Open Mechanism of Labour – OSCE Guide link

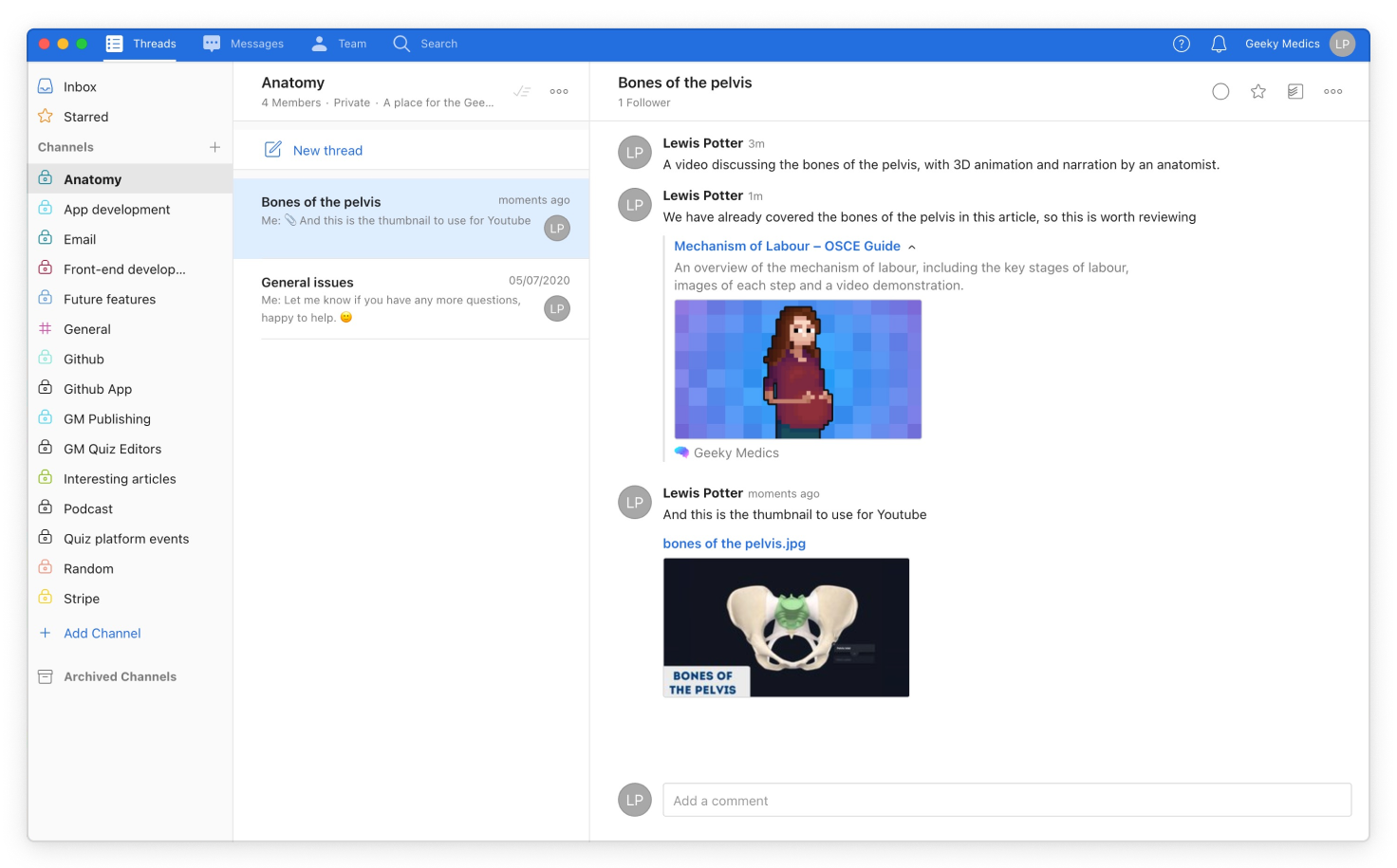coord(787,246)
